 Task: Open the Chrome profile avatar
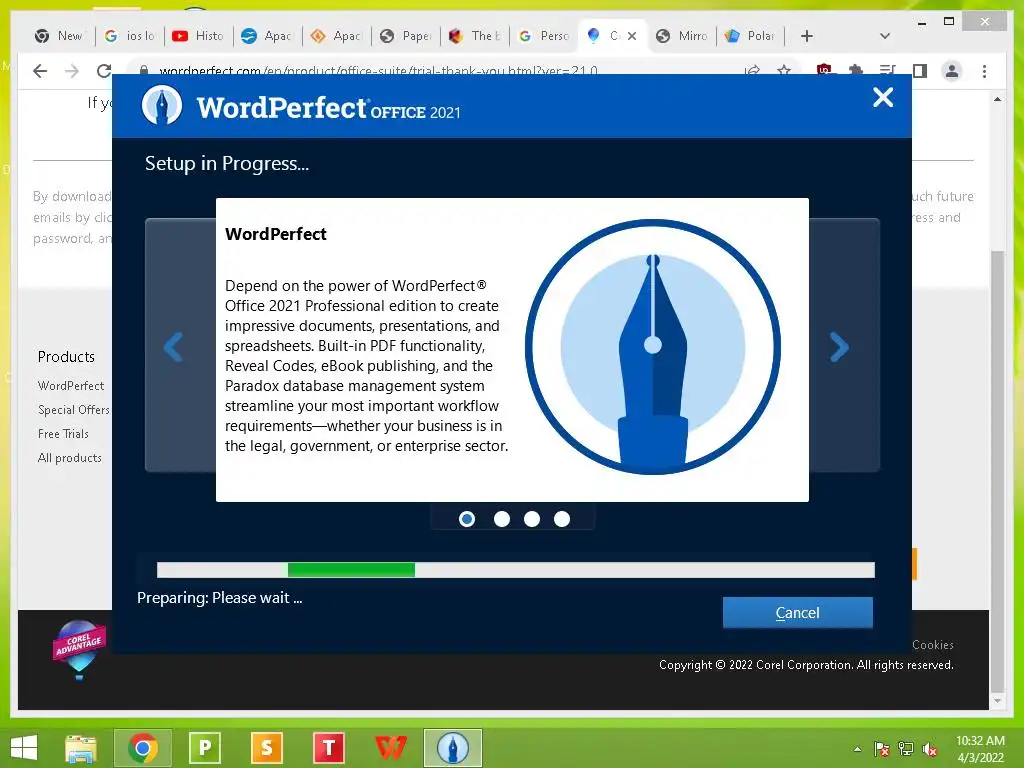[952, 71]
